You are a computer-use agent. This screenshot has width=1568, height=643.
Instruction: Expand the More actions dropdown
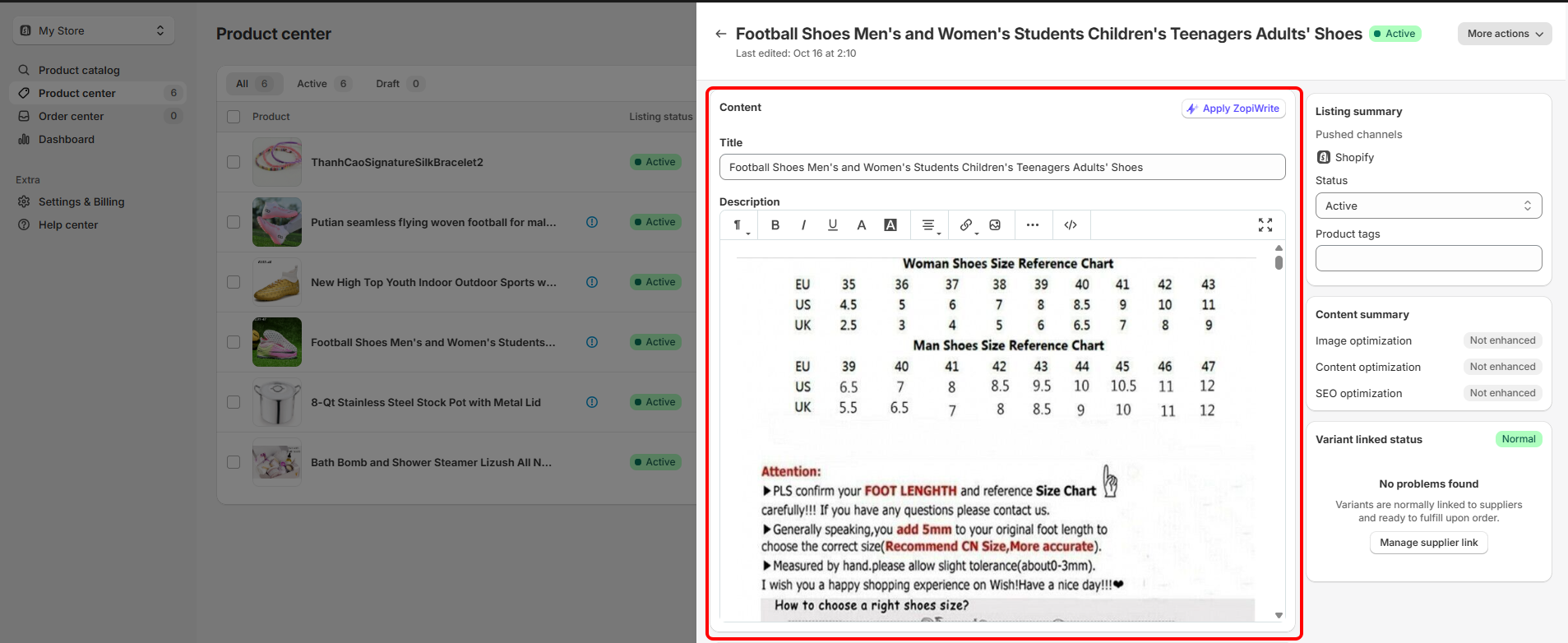click(x=1505, y=34)
